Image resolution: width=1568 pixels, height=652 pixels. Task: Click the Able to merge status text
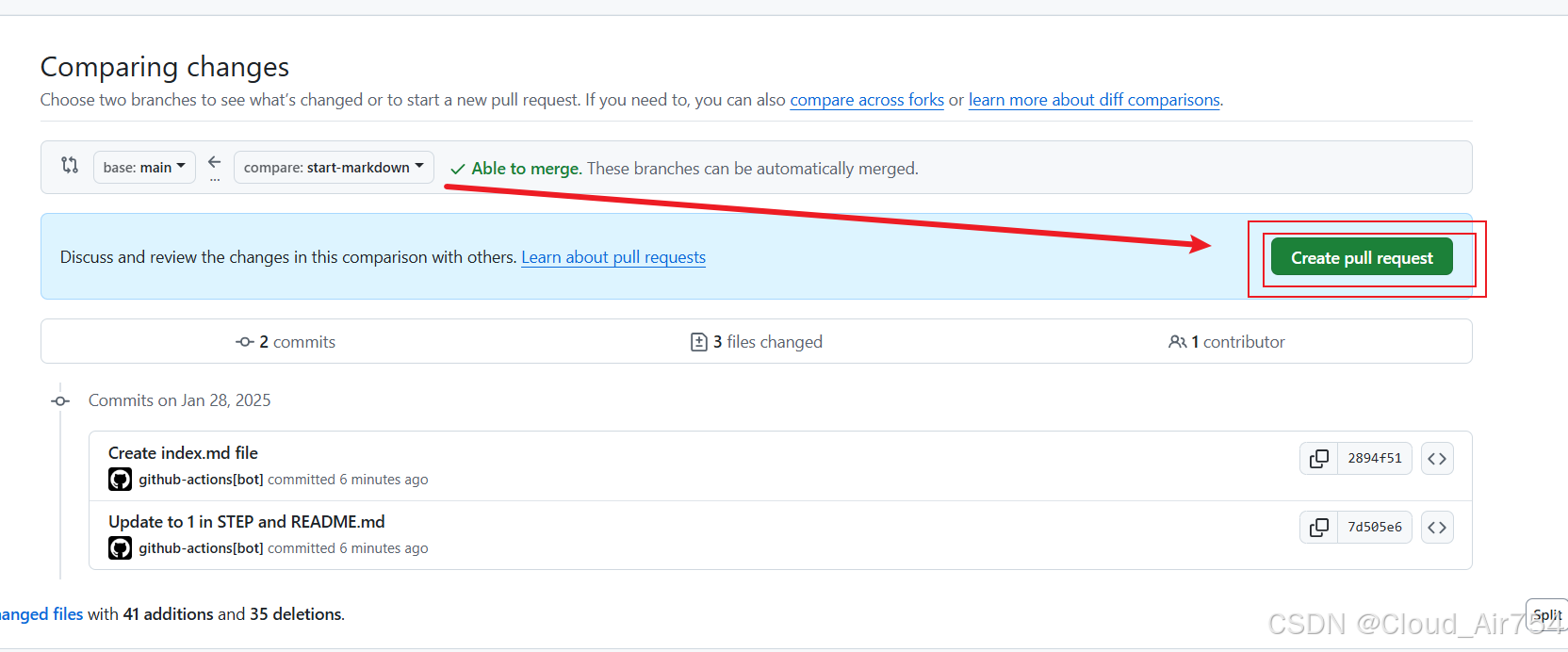pos(525,169)
